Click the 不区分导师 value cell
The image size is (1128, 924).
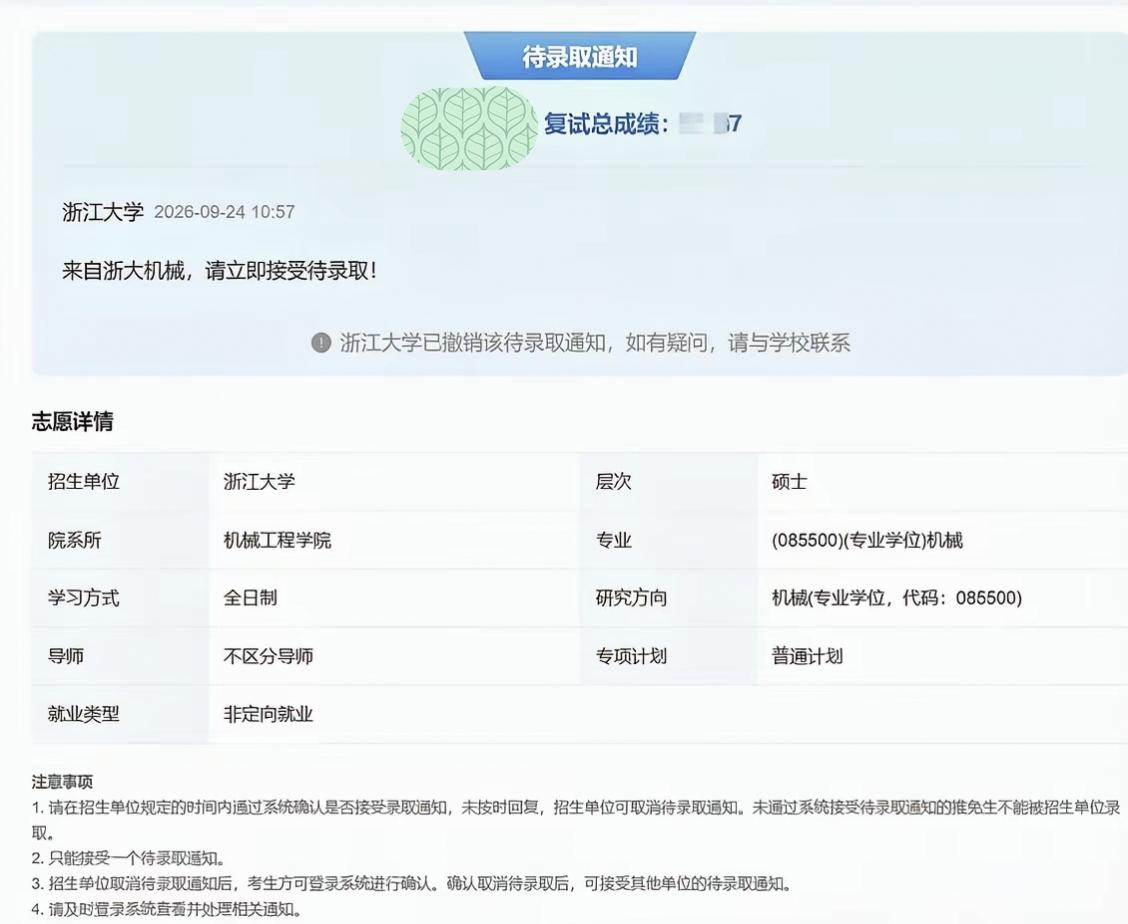pyautogui.click(x=394, y=656)
